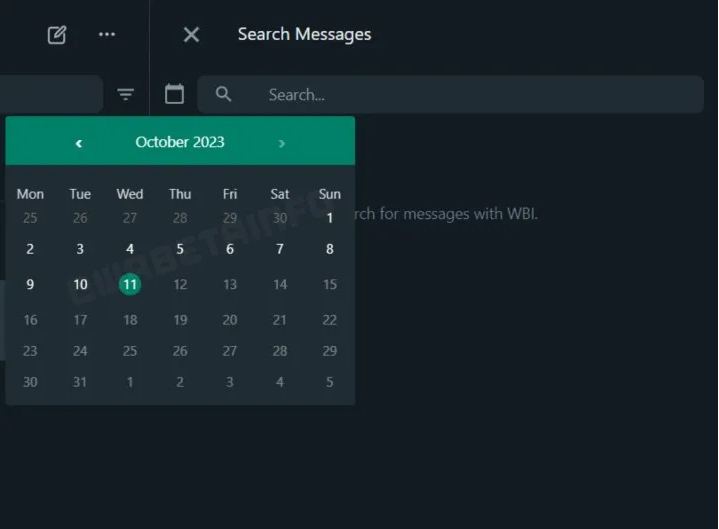The height and width of the screenshot is (529, 719).
Task: Select October 10 in the calendar
Action: 80,285
